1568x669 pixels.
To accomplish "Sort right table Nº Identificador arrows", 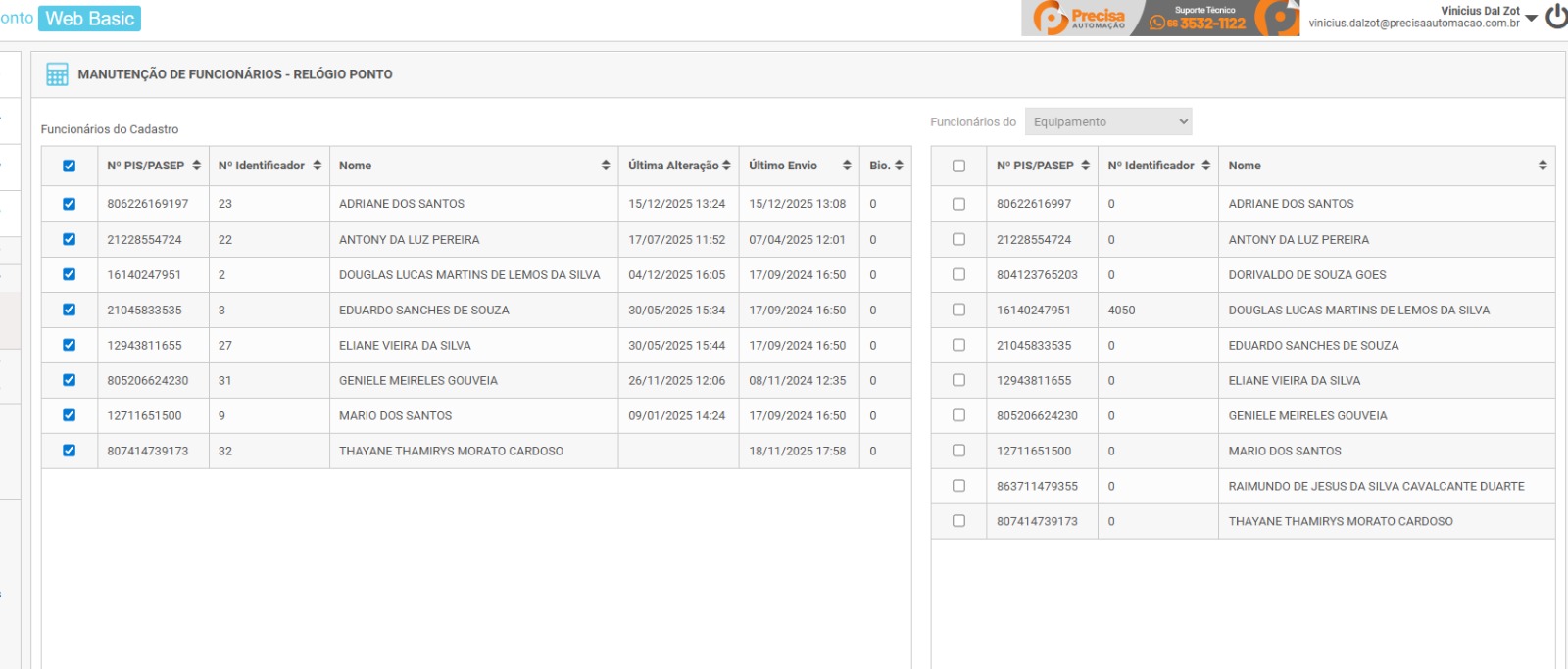I will click(x=1206, y=166).
